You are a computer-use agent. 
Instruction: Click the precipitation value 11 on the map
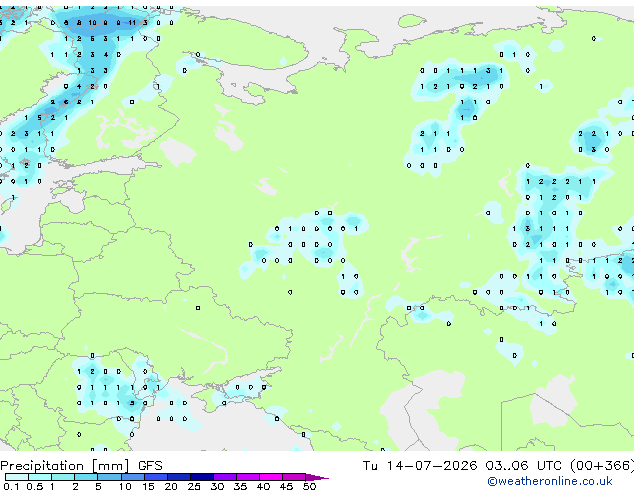(132, 23)
